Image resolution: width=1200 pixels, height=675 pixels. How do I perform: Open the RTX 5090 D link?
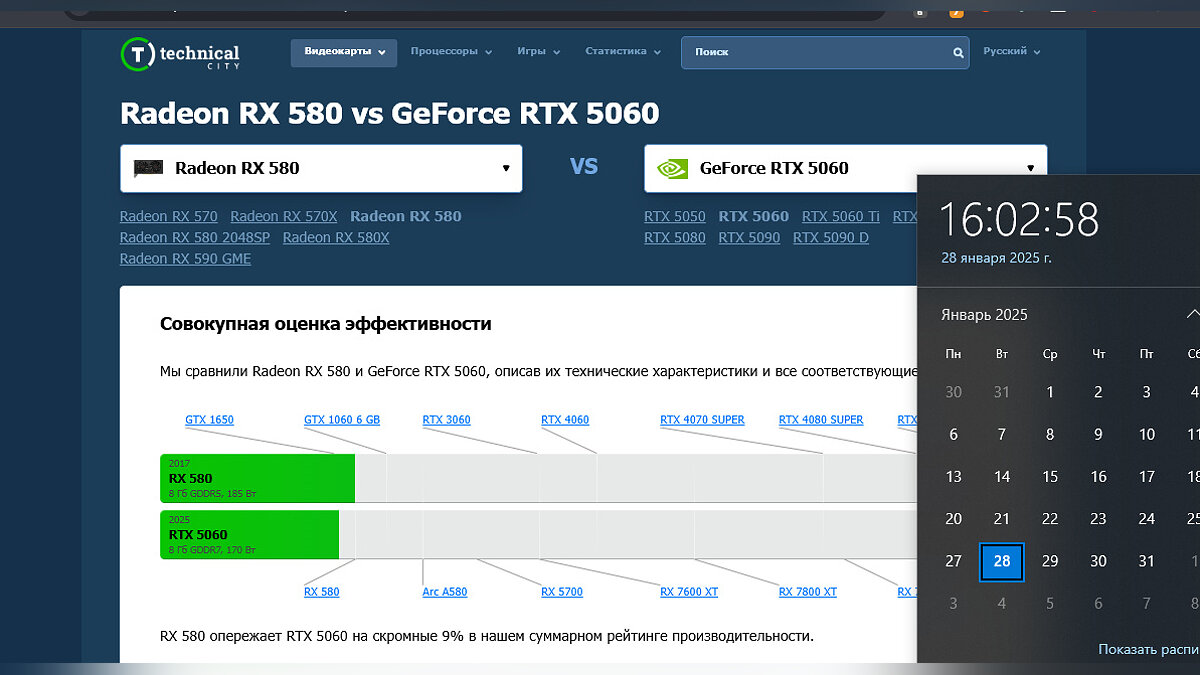(x=830, y=238)
